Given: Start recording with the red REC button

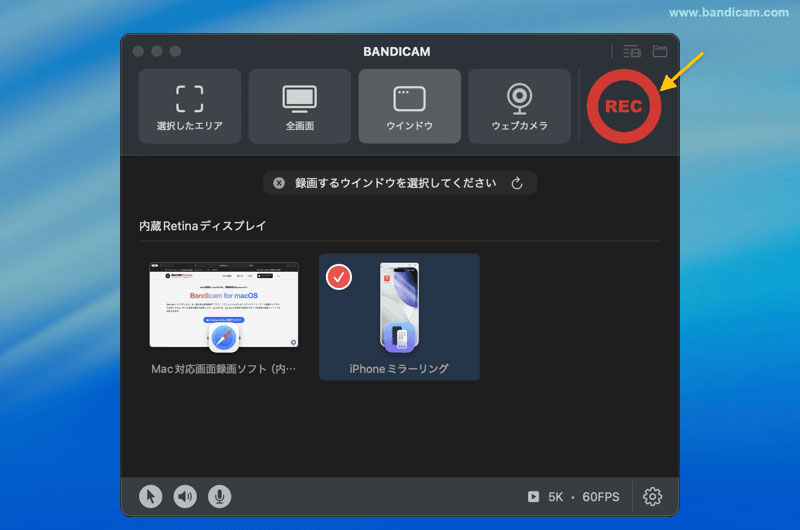Looking at the screenshot, I should 623,106.
